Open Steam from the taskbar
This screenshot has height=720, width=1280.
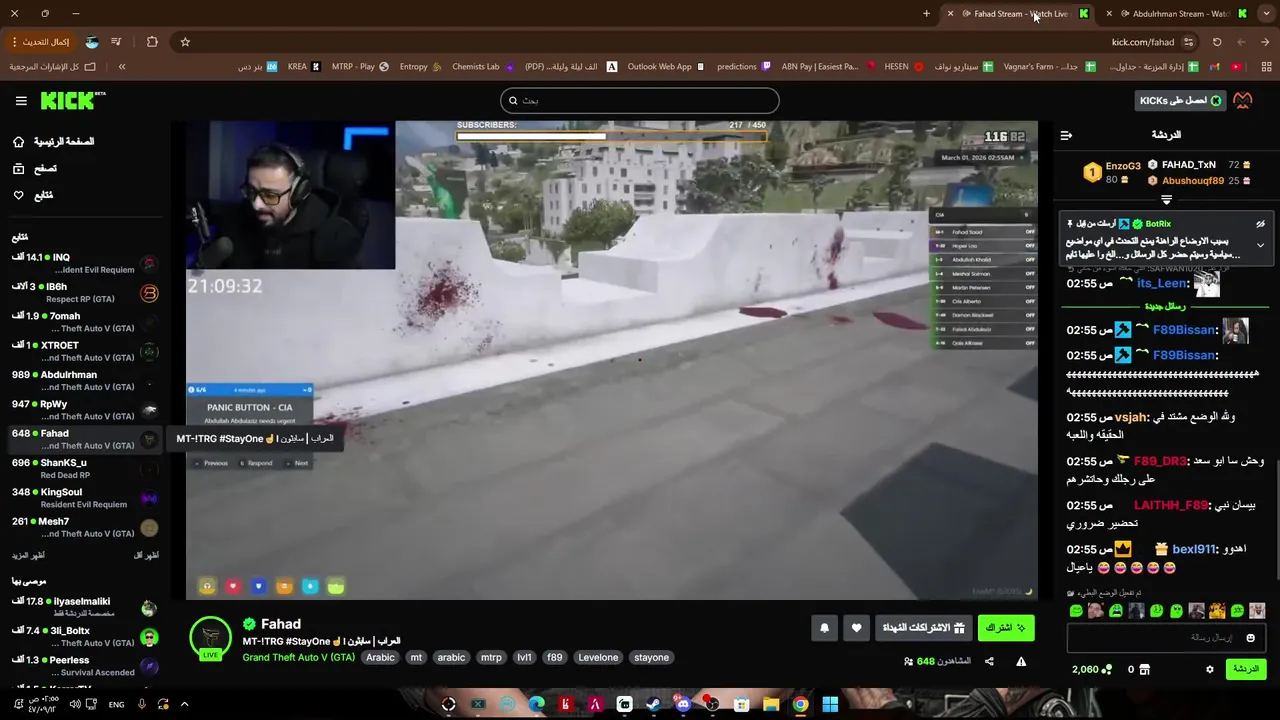point(653,704)
